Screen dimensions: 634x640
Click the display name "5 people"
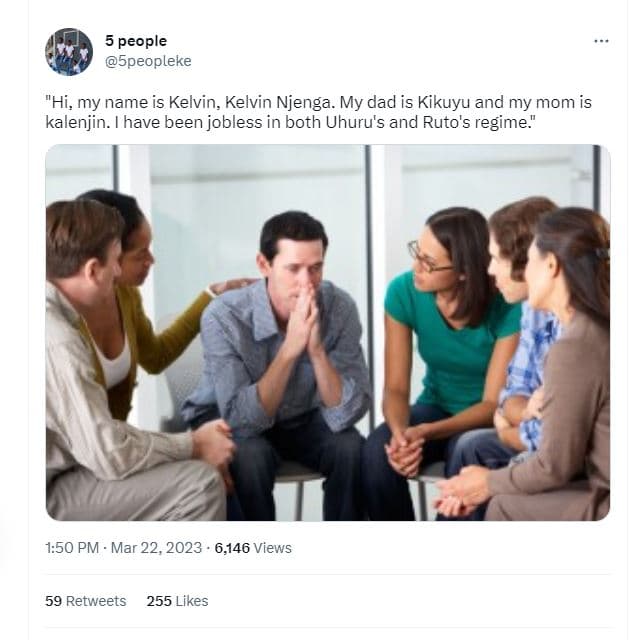tap(136, 41)
